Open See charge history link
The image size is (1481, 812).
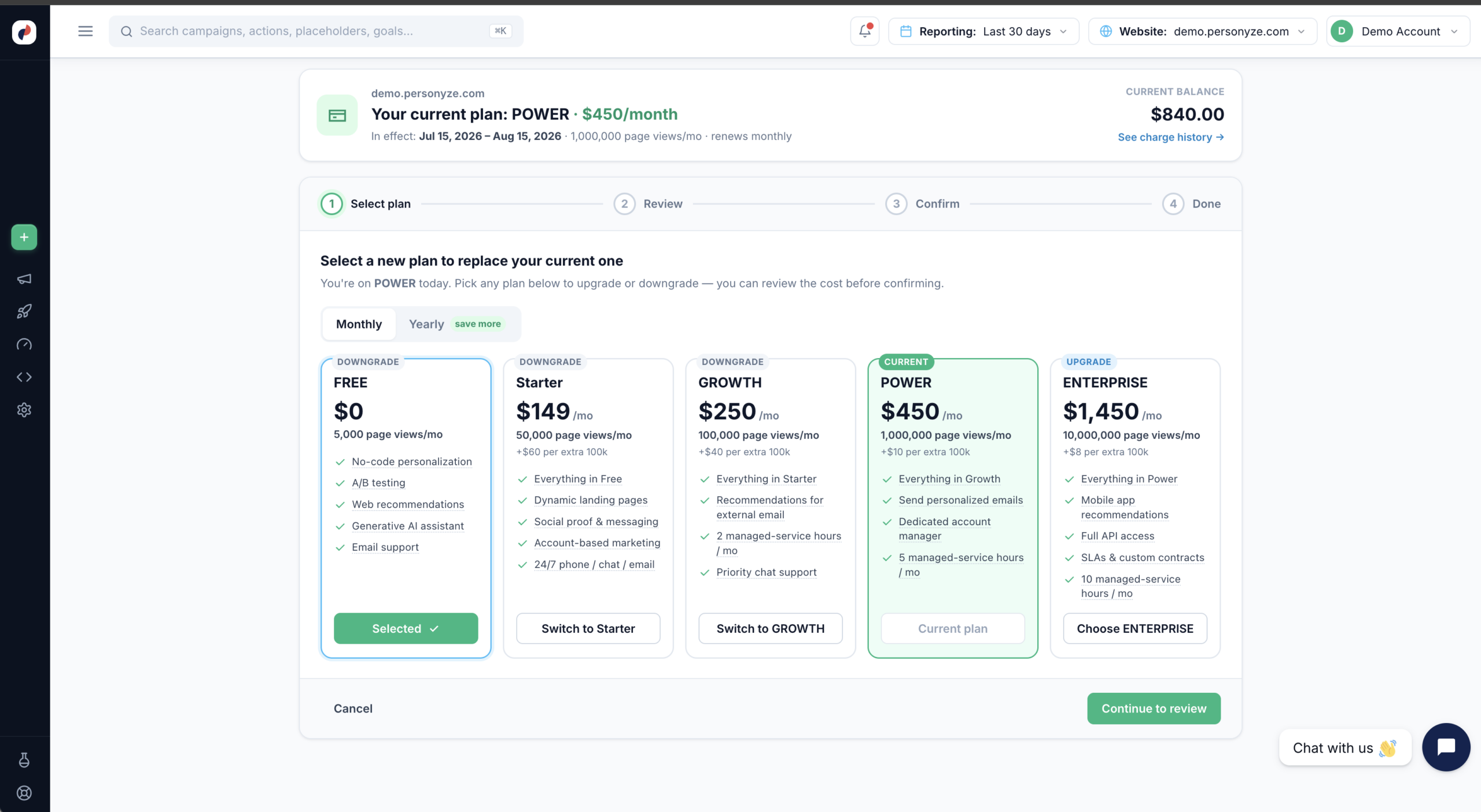click(x=1170, y=137)
